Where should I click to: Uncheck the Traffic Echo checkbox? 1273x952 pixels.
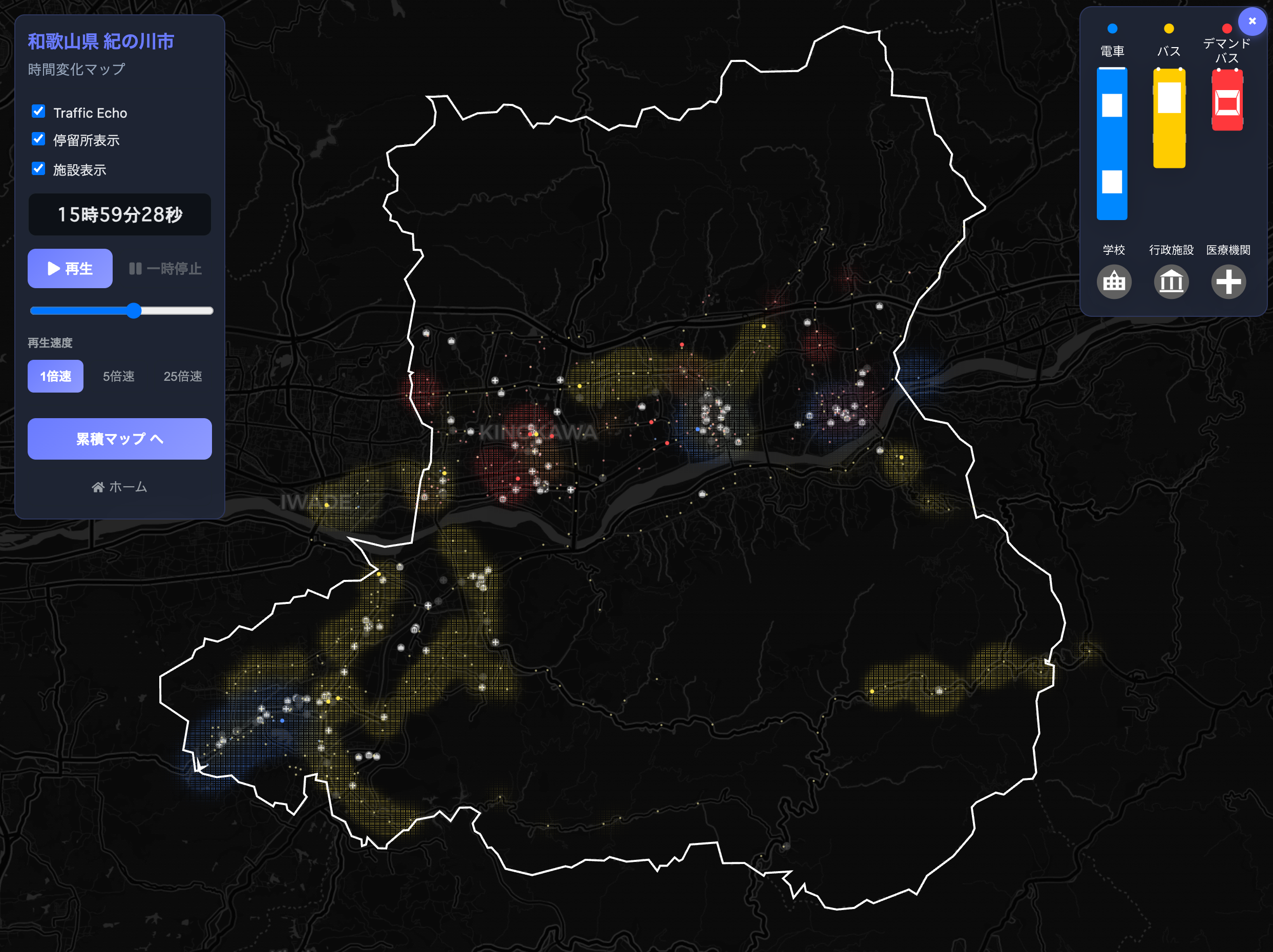38,112
